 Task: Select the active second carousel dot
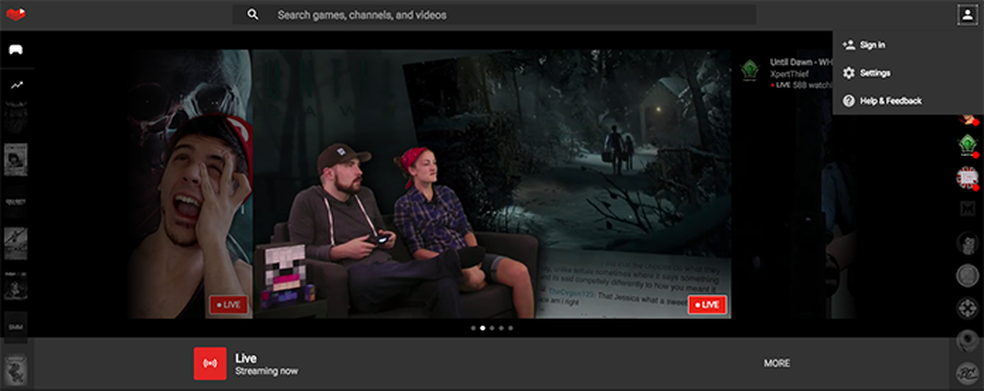[483, 328]
